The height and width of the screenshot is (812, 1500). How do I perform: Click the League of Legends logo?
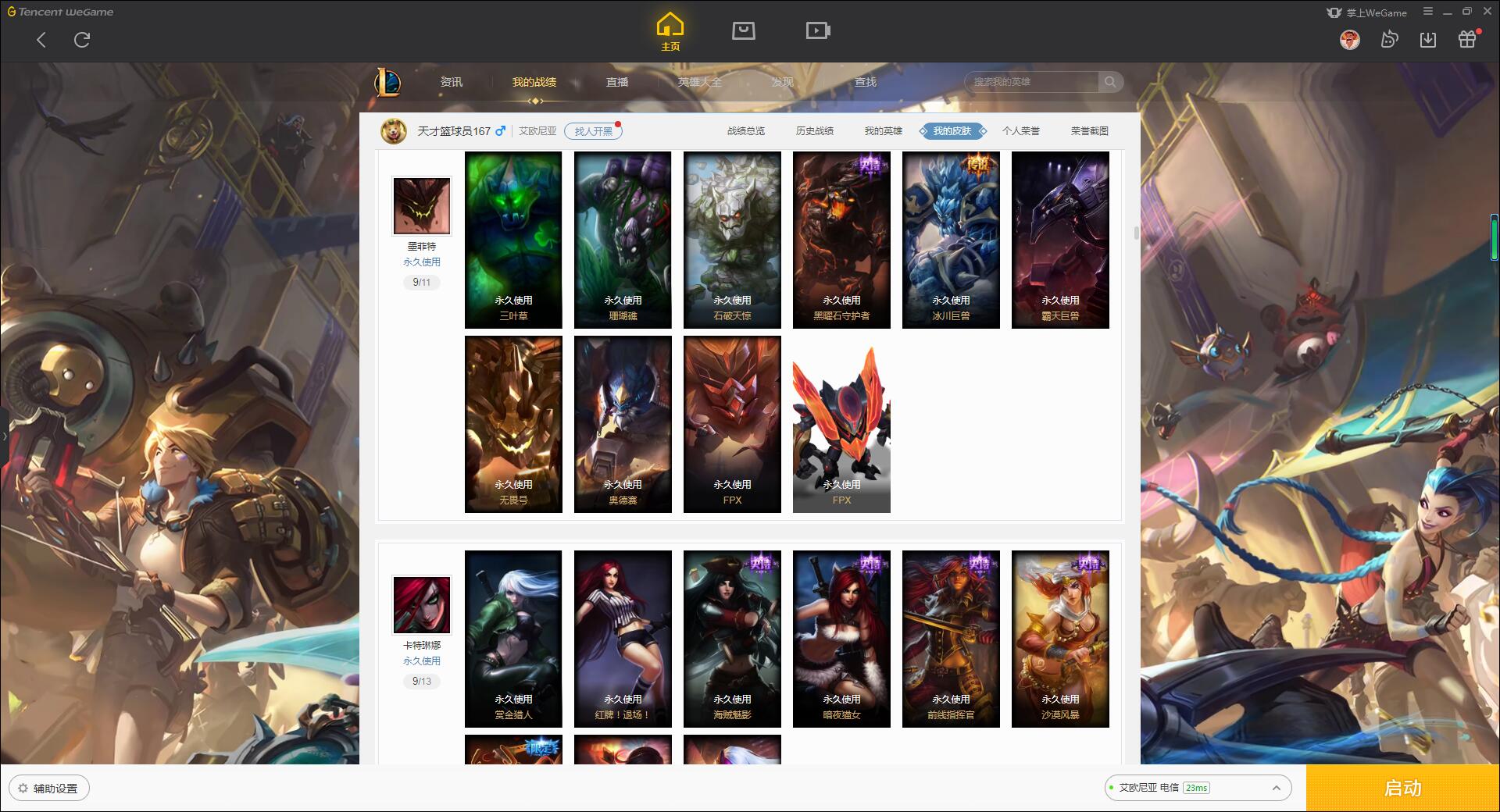pyautogui.click(x=387, y=82)
